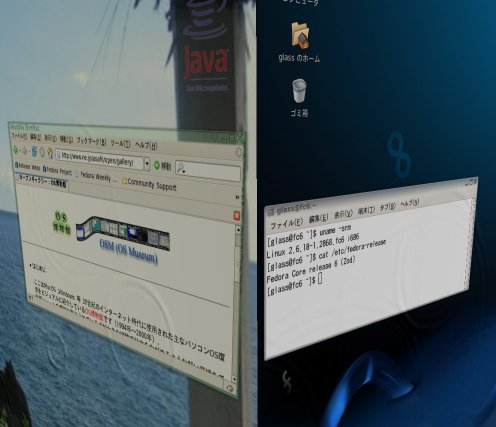Click the Firefox Forward arrow icon
Image resolution: width=496 pixels, height=427 pixels.
(25, 151)
